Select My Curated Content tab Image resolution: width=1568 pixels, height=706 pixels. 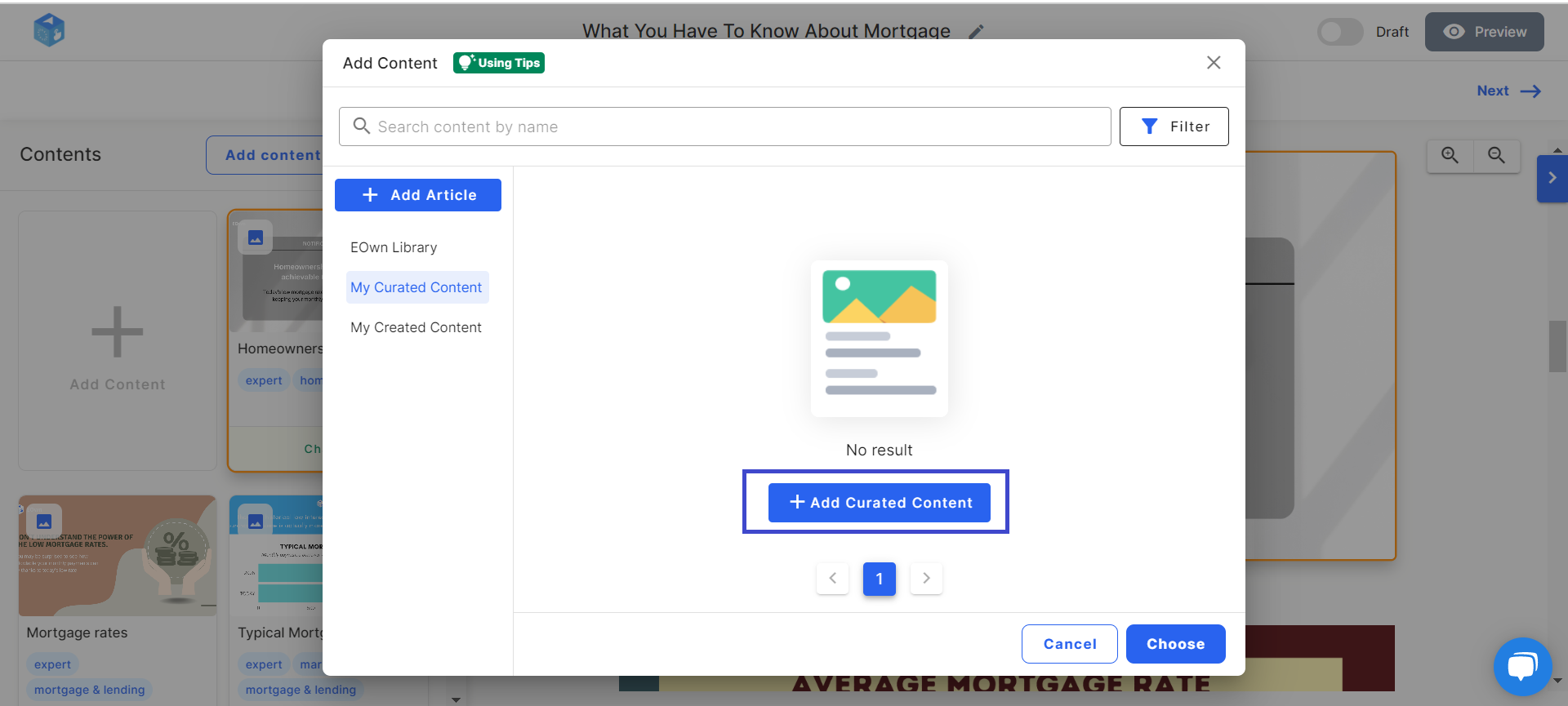tap(417, 287)
